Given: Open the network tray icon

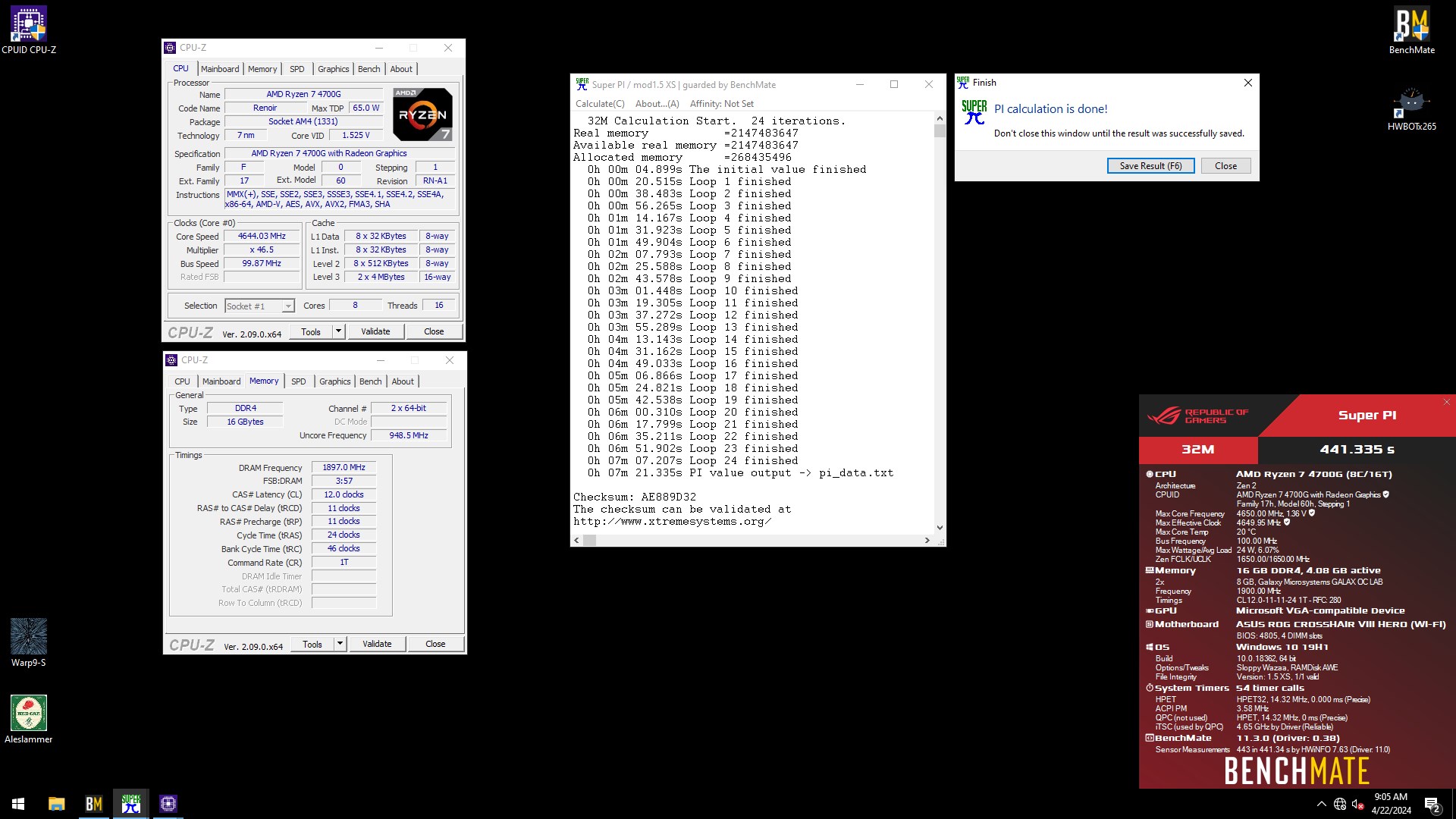Looking at the screenshot, I should (x=1340, y=804).
